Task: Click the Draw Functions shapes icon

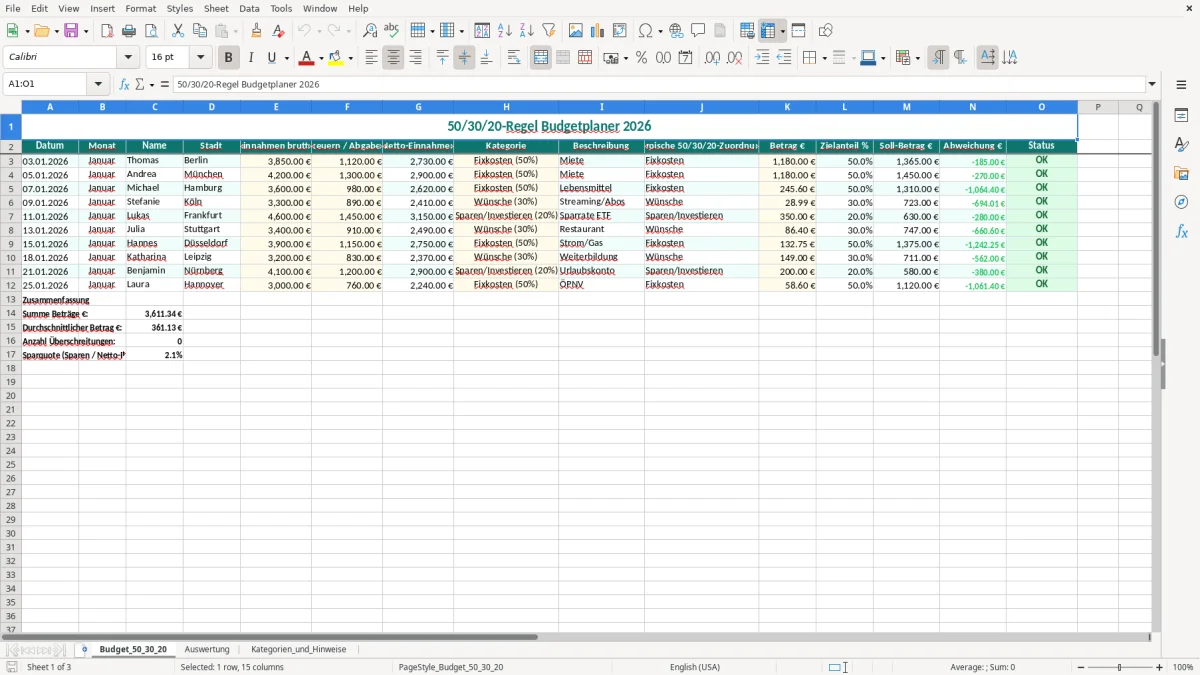Action: [826, 31]
